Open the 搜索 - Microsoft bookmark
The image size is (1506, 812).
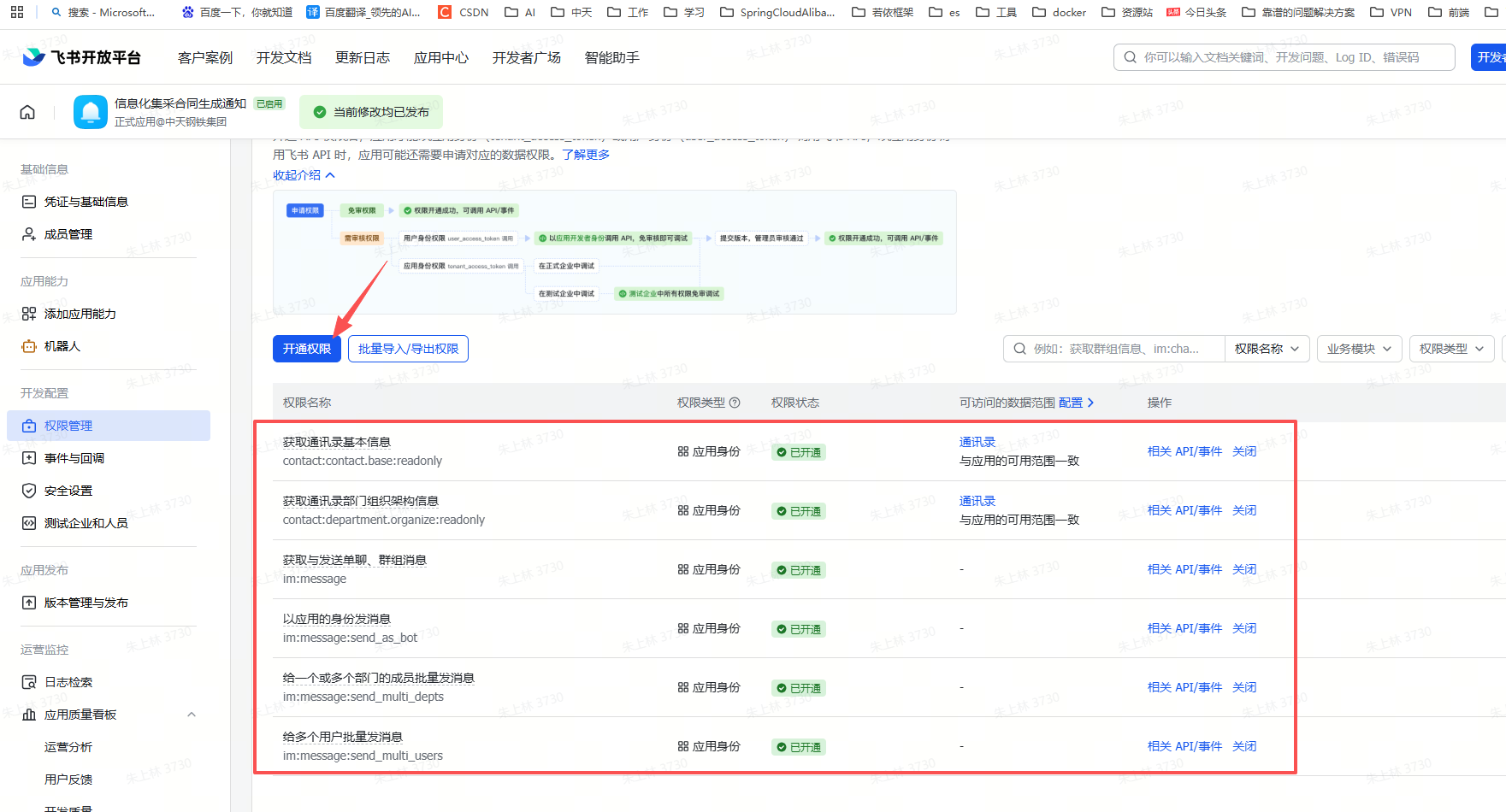[x=103, y=12]
